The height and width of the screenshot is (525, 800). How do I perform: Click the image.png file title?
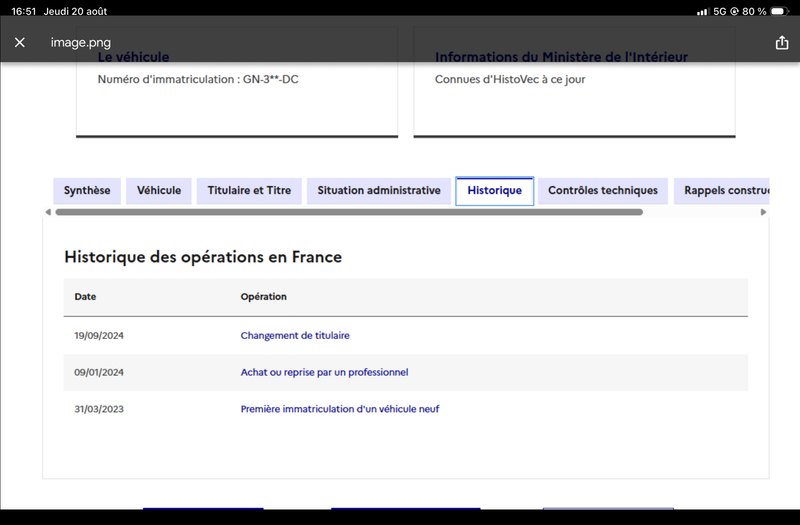point(81,42)
